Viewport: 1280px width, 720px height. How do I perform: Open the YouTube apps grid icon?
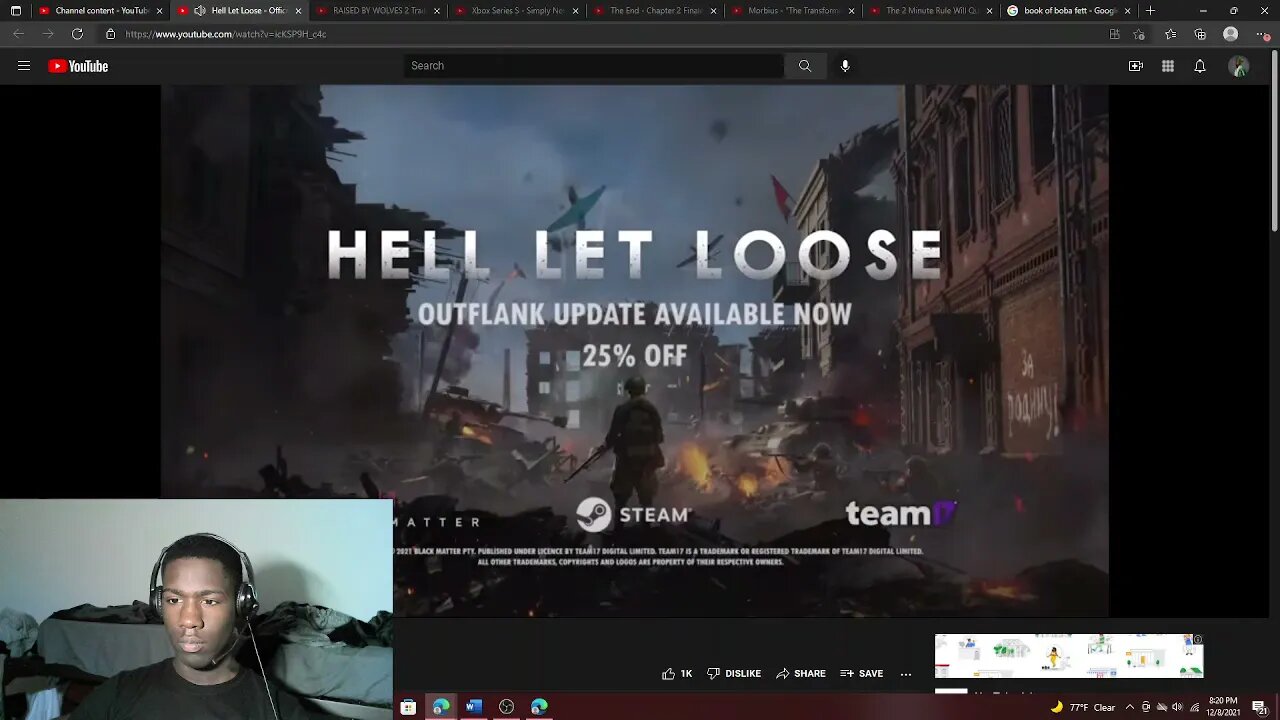click(1168, 66)
